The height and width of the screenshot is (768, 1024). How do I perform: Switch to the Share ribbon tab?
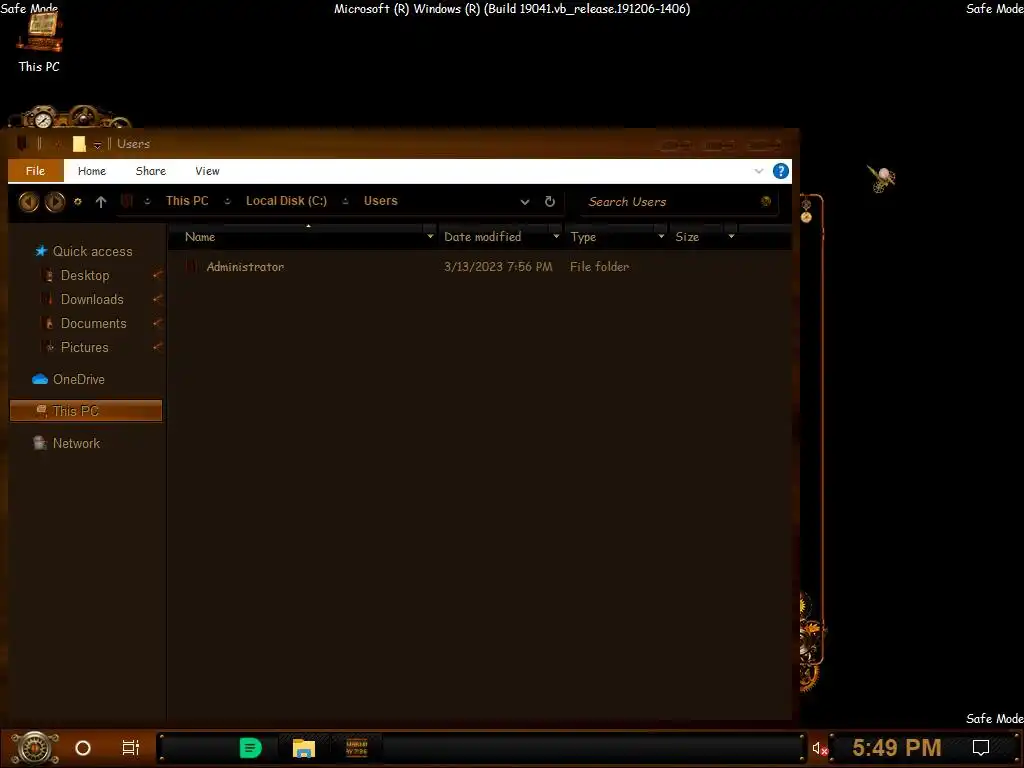click(x=150, y=171)
